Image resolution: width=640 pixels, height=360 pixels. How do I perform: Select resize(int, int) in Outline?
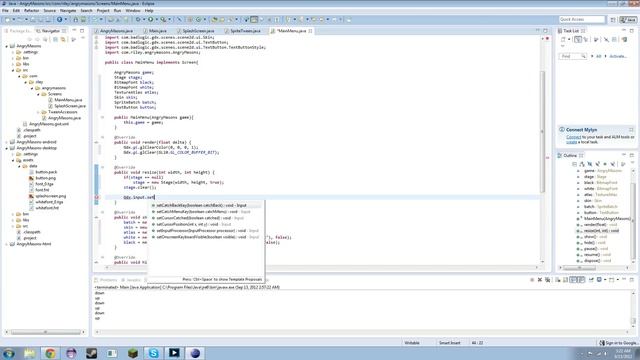pyautogui.click(x=601, y=231)
